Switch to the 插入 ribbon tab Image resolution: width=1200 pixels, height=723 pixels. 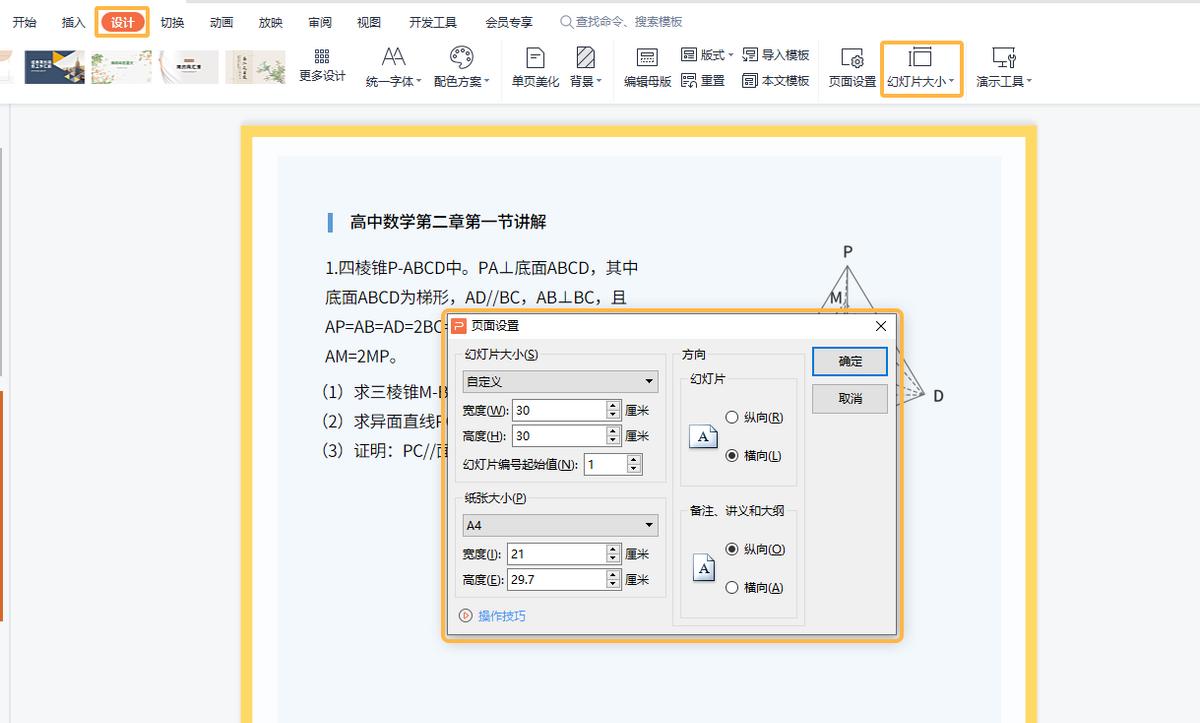coord(71,21)
